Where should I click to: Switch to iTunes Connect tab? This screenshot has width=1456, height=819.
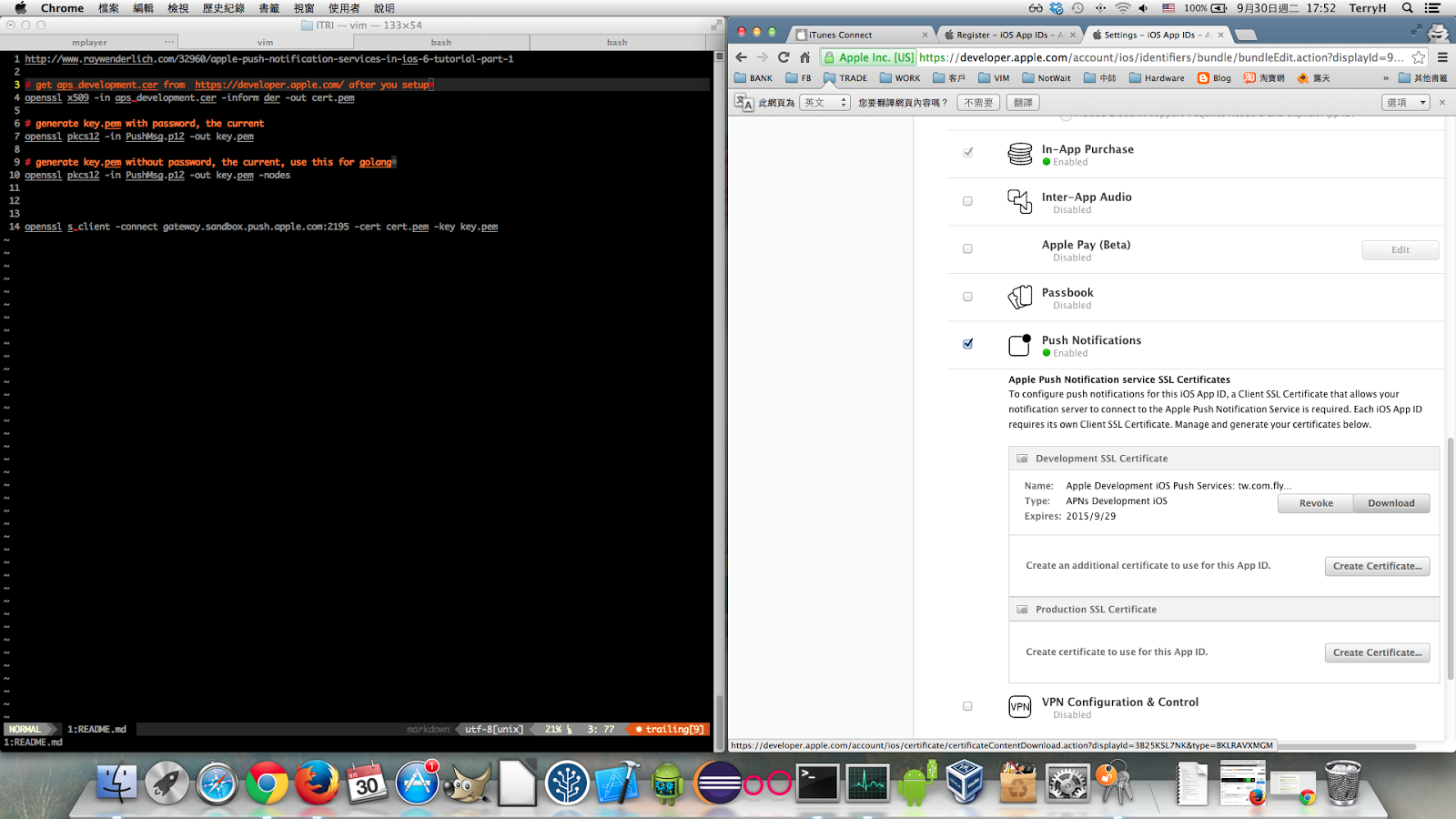pyautogui.click(x=860, y=35)
